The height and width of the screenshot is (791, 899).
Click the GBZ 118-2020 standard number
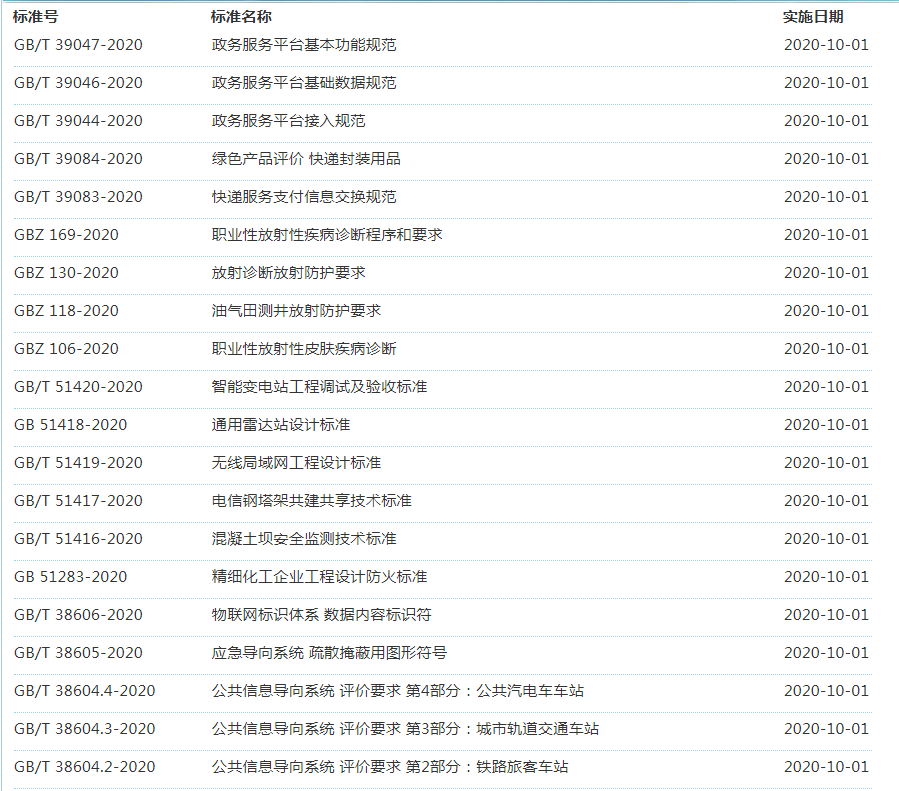[66, 311]
